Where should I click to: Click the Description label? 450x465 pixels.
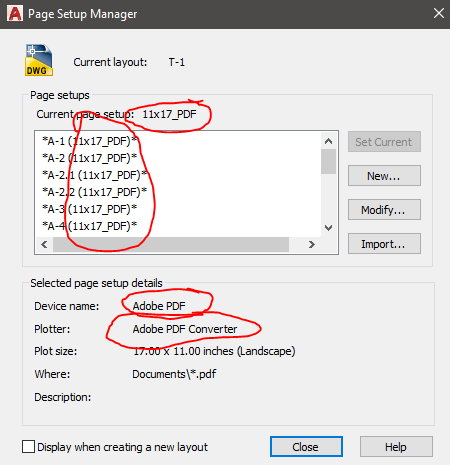[x=63, y=397]
